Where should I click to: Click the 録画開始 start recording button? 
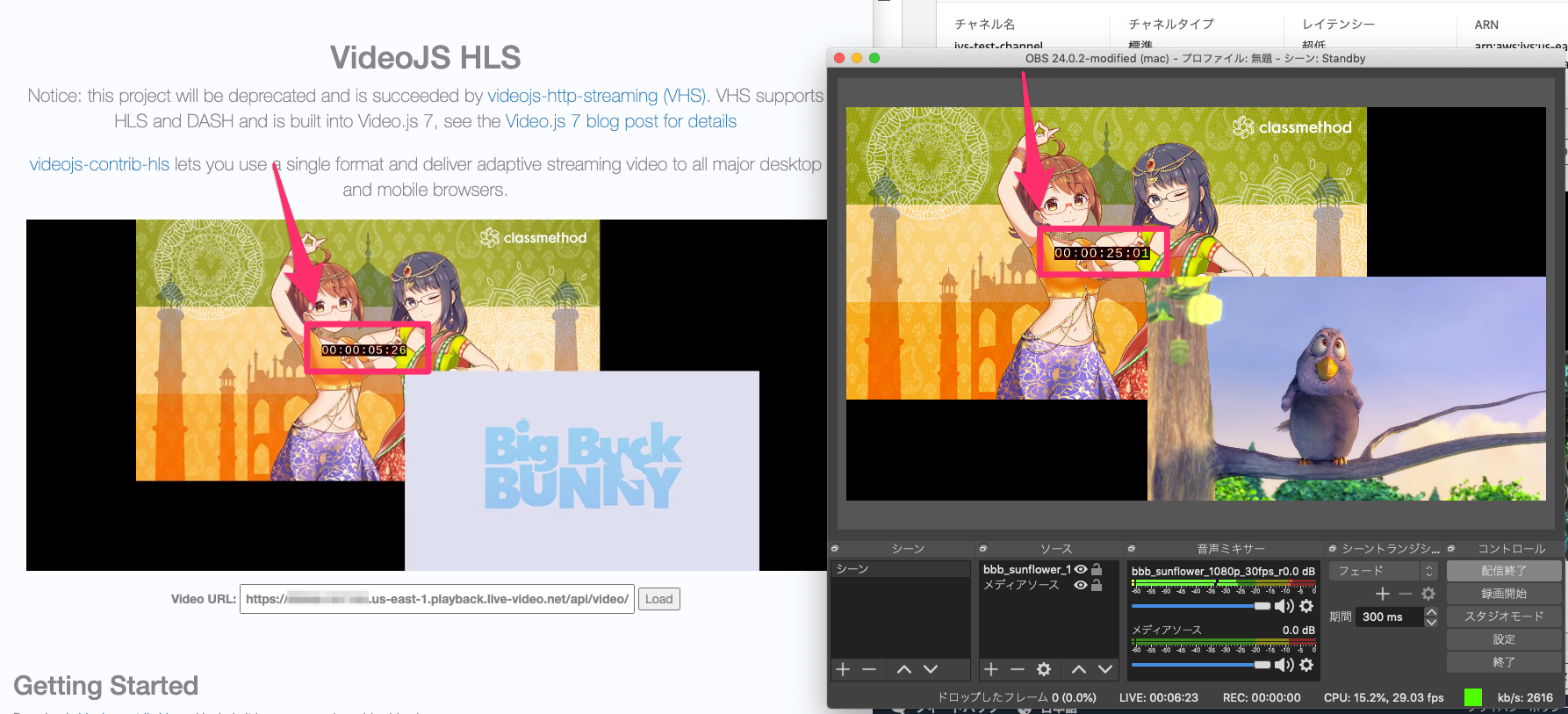click(x=1504, y=594)
